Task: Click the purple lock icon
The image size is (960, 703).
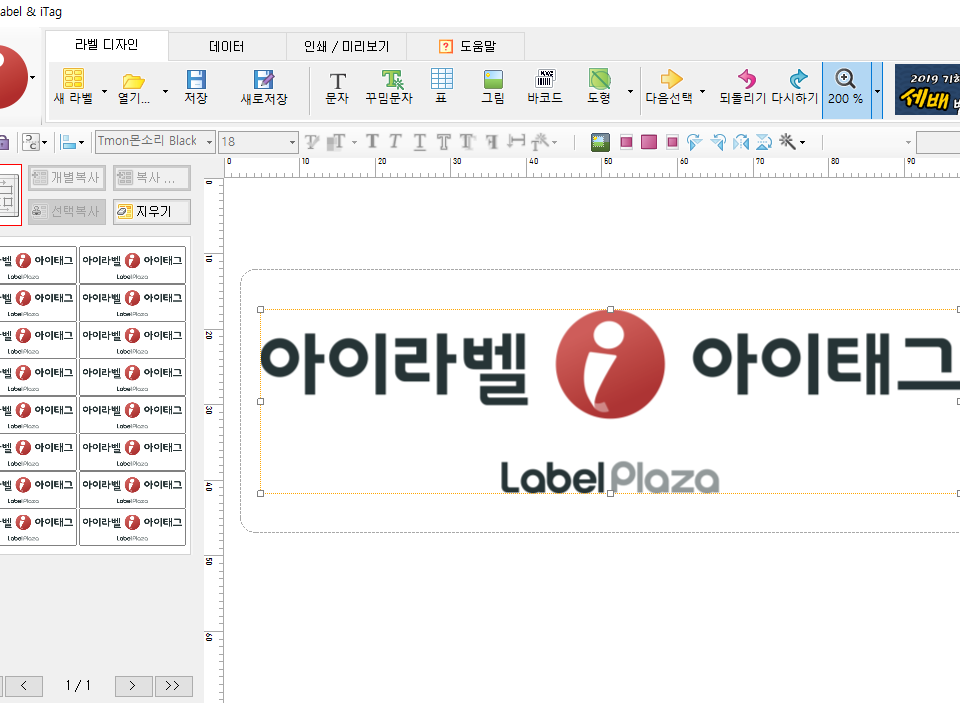Action: point(3,142)
